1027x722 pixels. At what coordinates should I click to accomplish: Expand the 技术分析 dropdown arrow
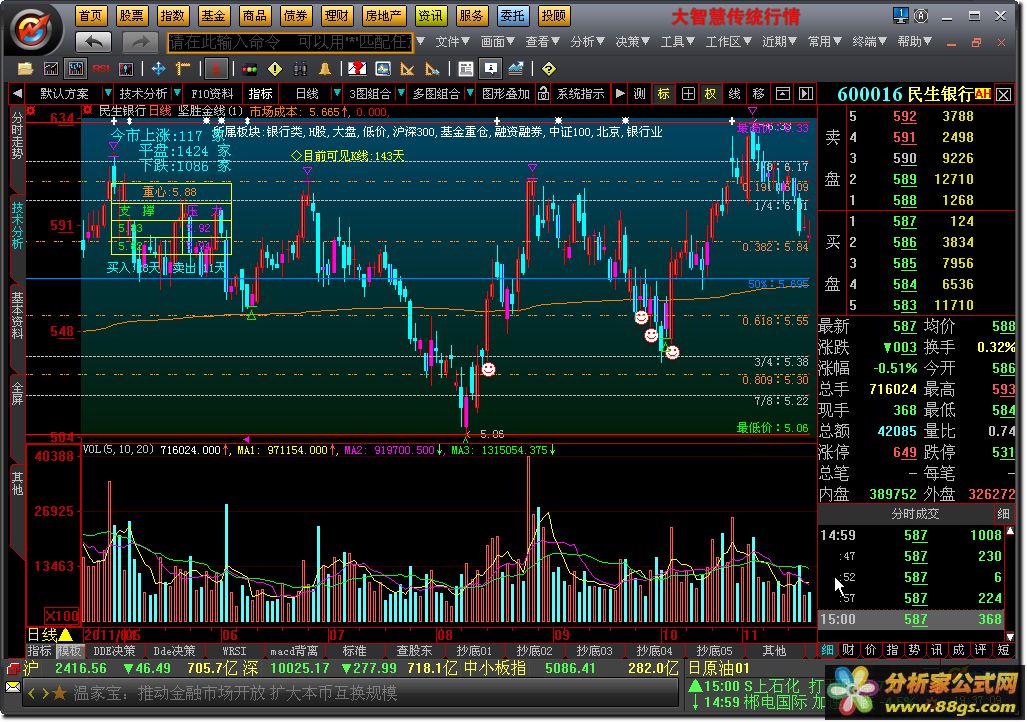(x=177, y=94)
